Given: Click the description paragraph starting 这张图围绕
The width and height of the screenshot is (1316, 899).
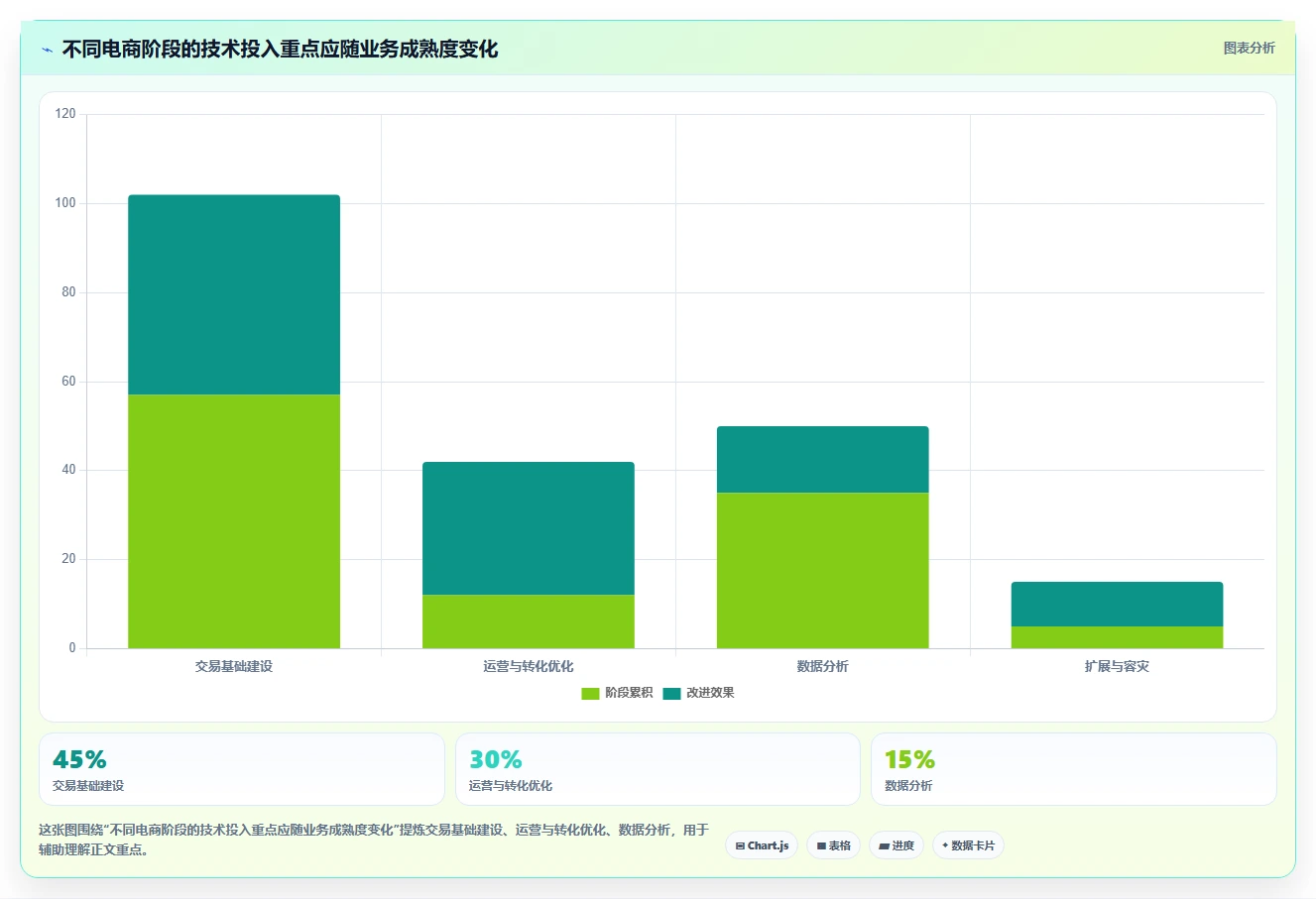Looking at the screenshot, I should [x=374, y=840].
